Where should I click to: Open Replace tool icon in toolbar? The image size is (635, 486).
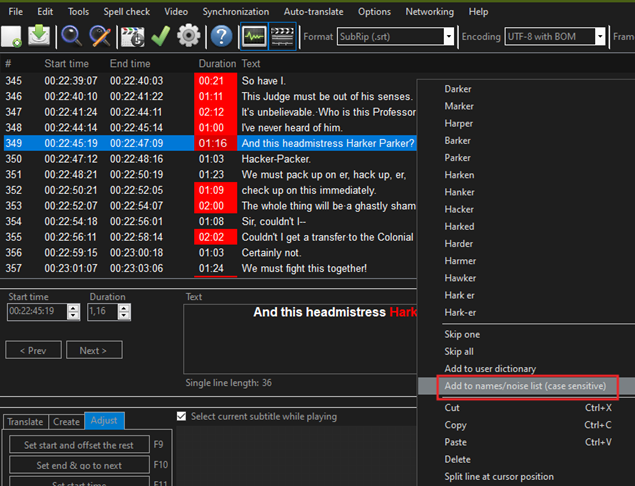coord(100,36)
